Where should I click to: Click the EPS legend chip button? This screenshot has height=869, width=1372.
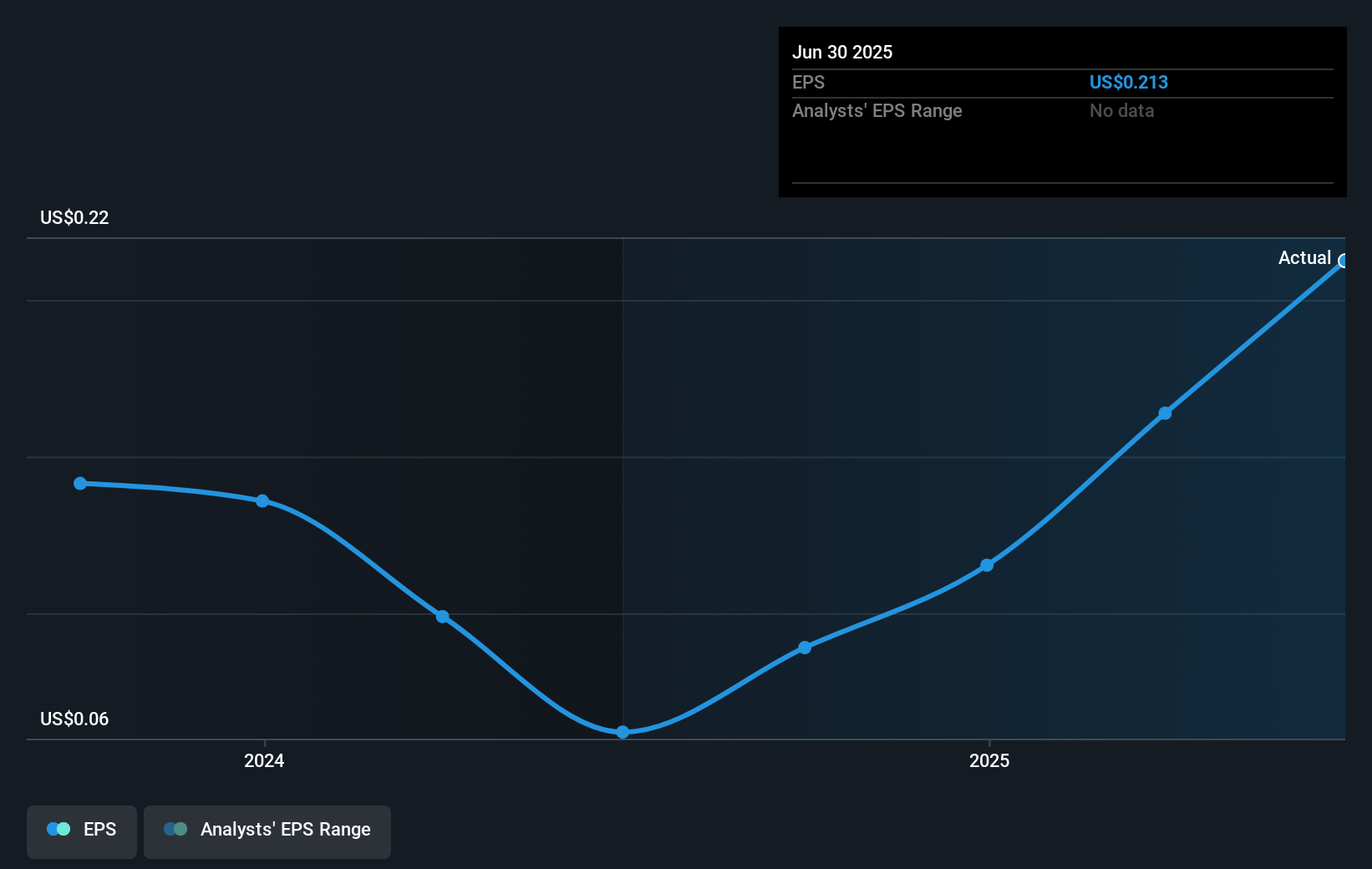coord(81,830)
